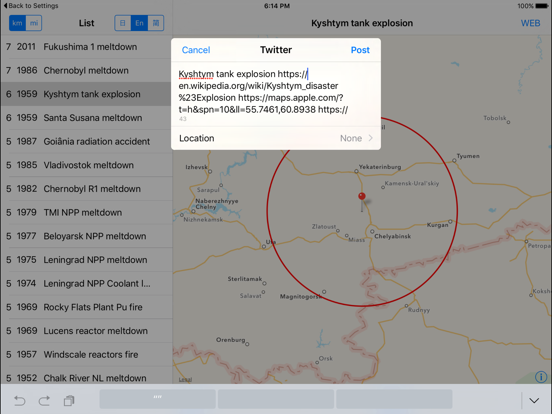This screenshot has height=414, width=552.
Task: Tap Back to Settings
Action: pyautogui.click(x=31, y=6)
